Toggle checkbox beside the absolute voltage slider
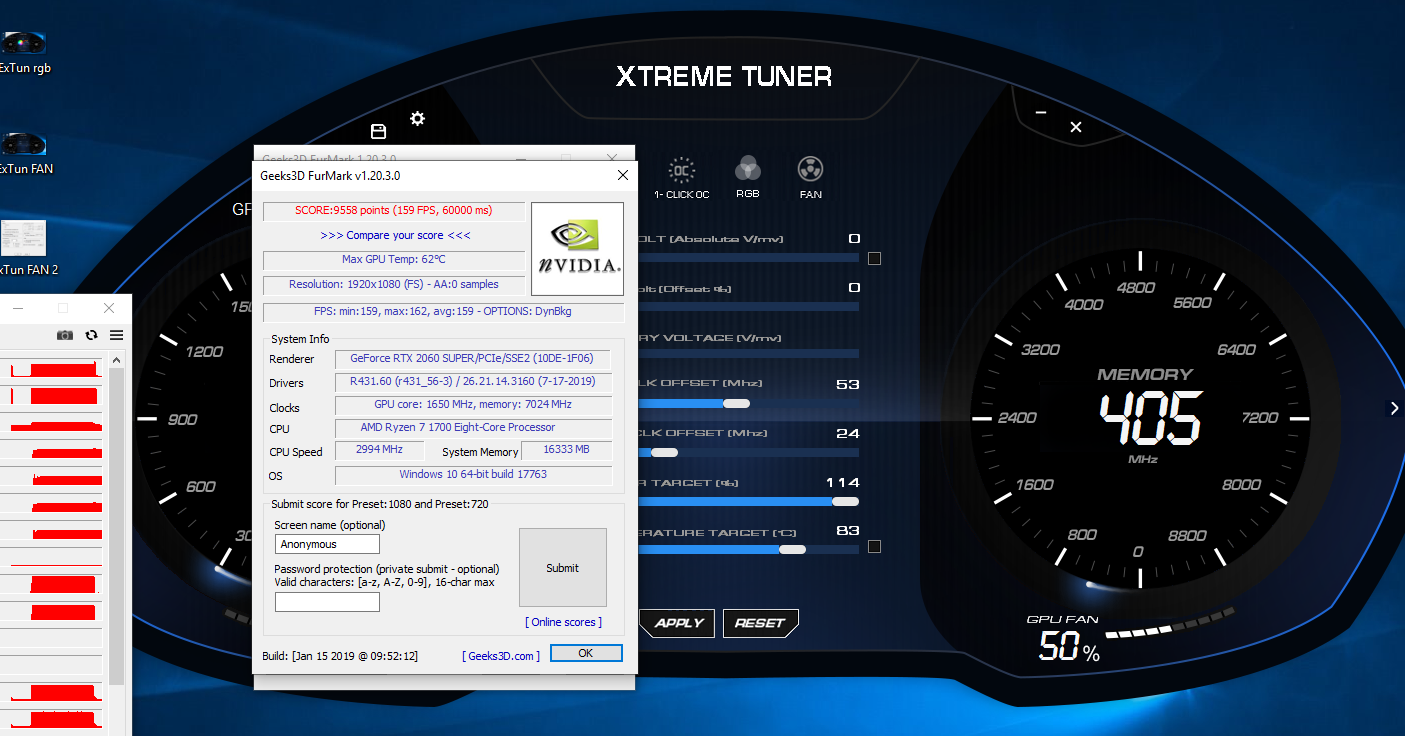The image size is (1405, 736). (875, 259)
